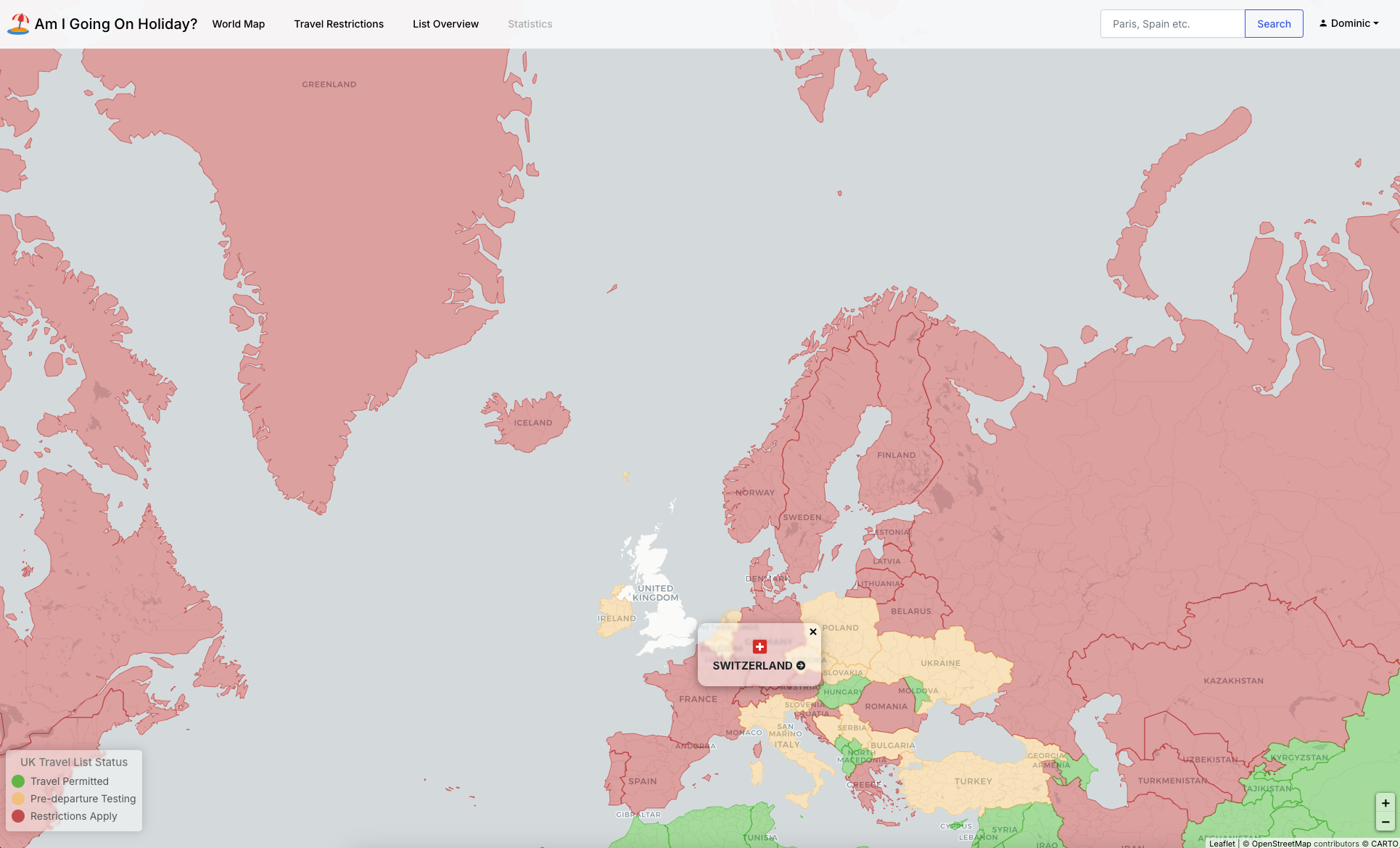Image resolution: width=1400 pixels, height=848 pixels.
Task: Click Belarus on the map
Action: click(910, 611)
